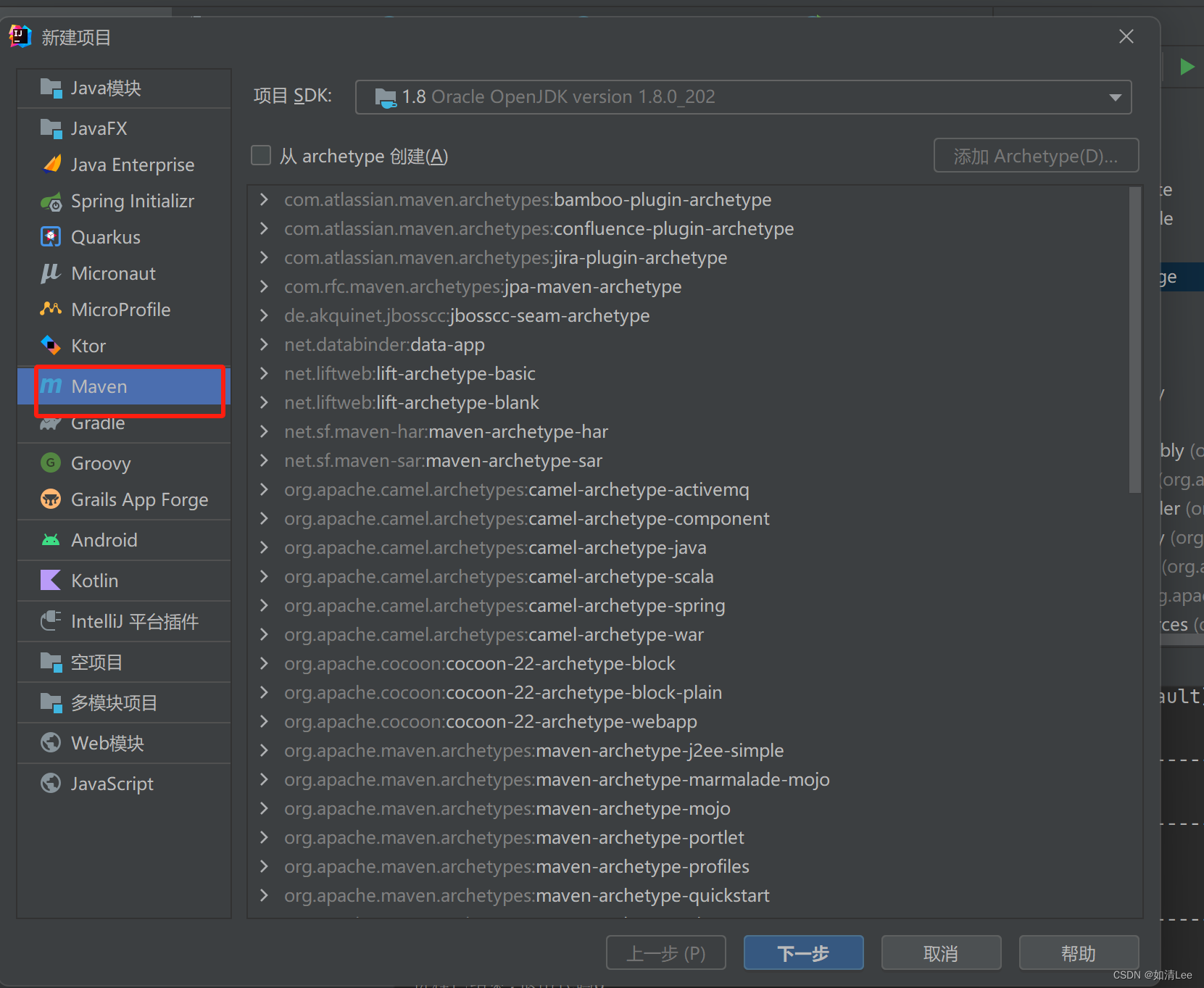Screen dimensions: 1204x988
Task: Expand the cocoon-22-archetype-webapp entry
Action: coord(265,721)
